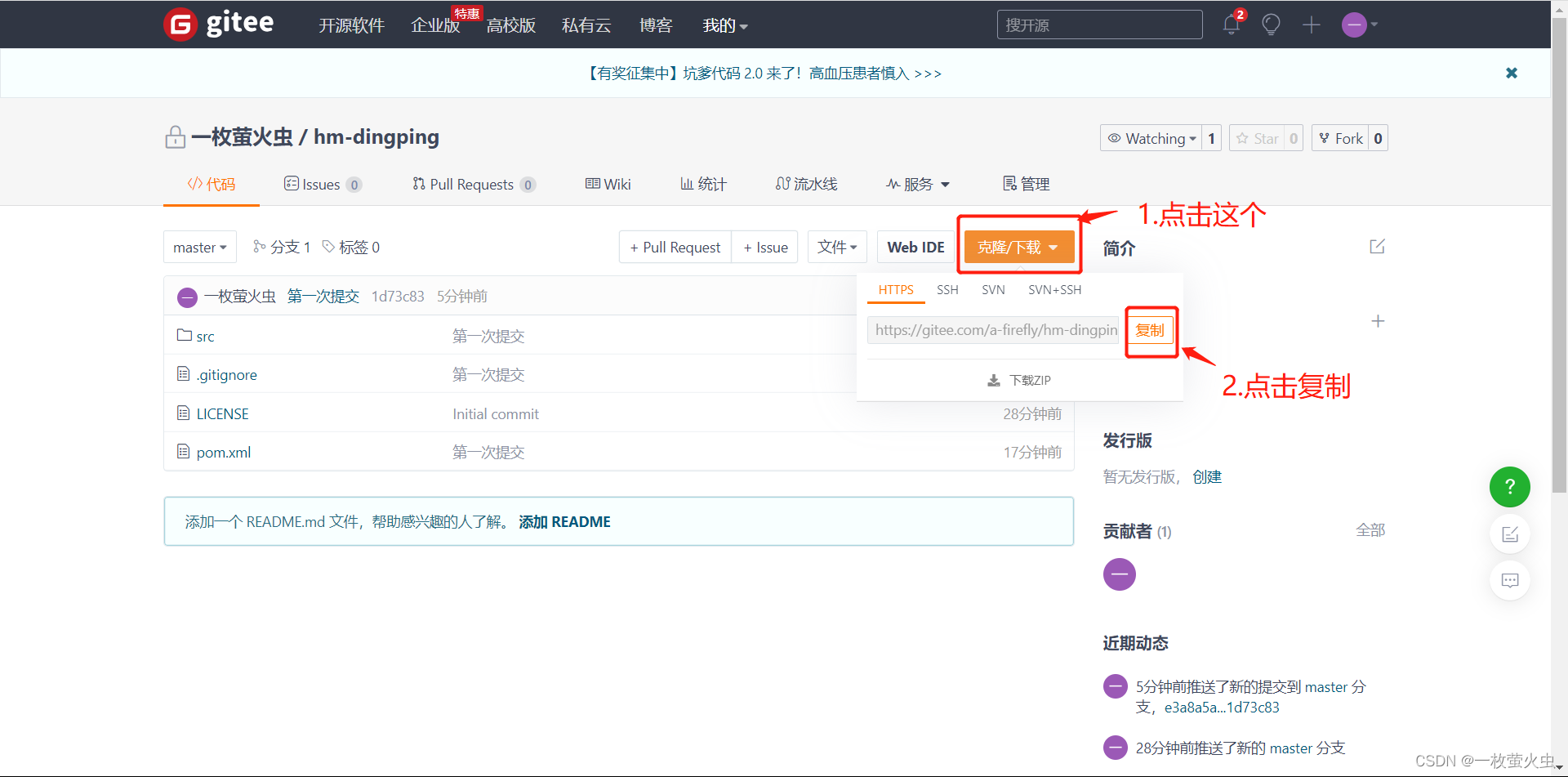Screen dimensions: 1568x777
Task: Click the clone URL input field
Action: (993, 330)
